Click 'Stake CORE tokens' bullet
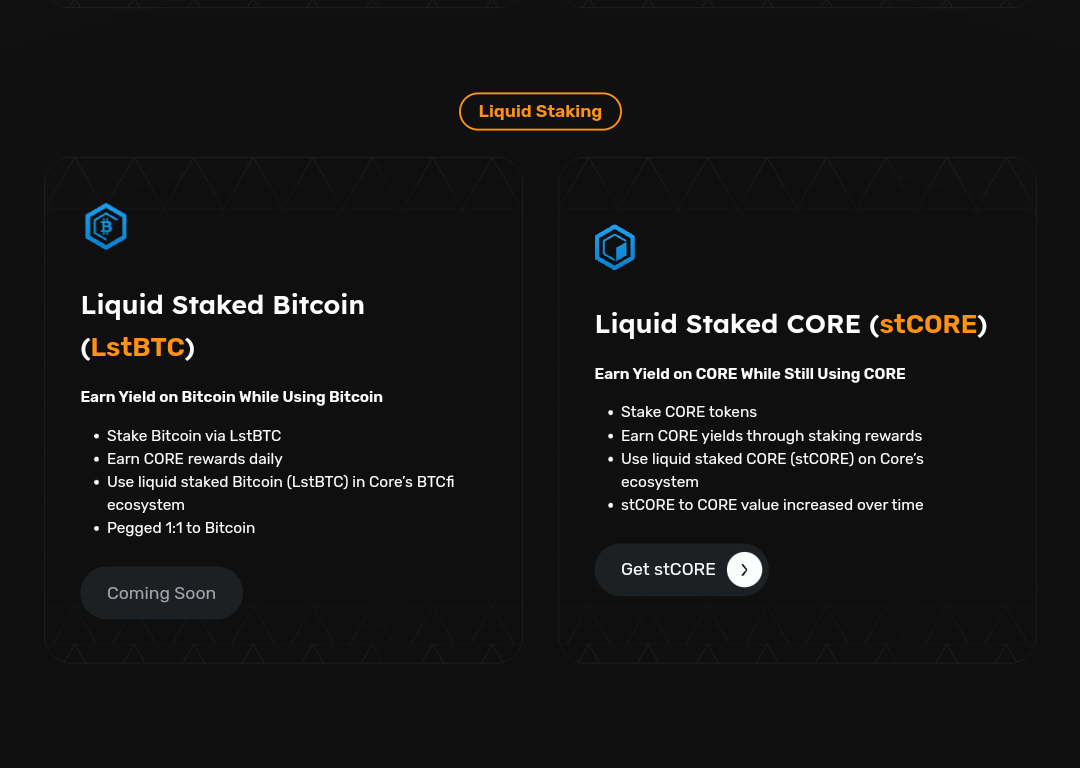The height and width of the screenshot is (768, 1080). click(689, 412)
